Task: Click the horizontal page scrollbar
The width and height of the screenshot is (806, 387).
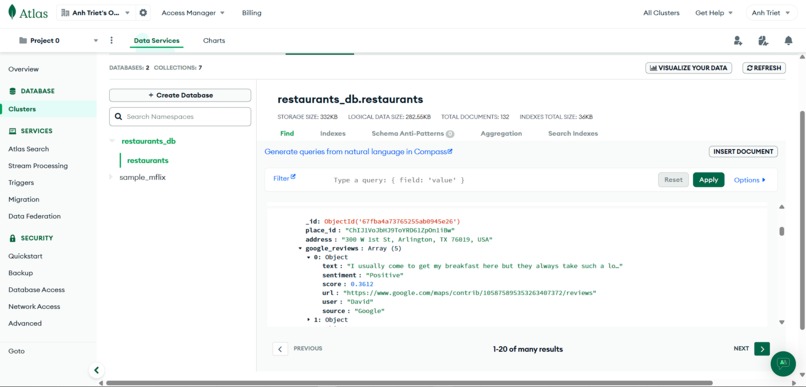Action: 409,383
